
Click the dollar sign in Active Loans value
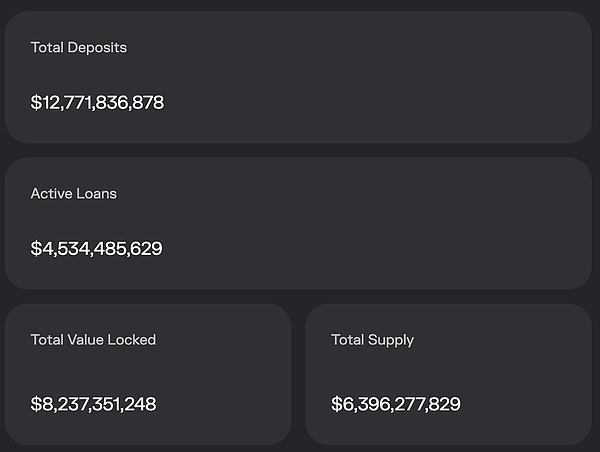pos(36,248)
